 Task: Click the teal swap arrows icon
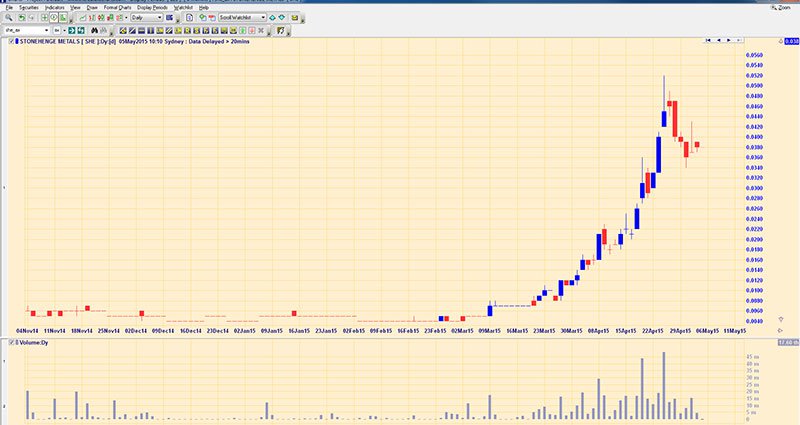[81, 30]
